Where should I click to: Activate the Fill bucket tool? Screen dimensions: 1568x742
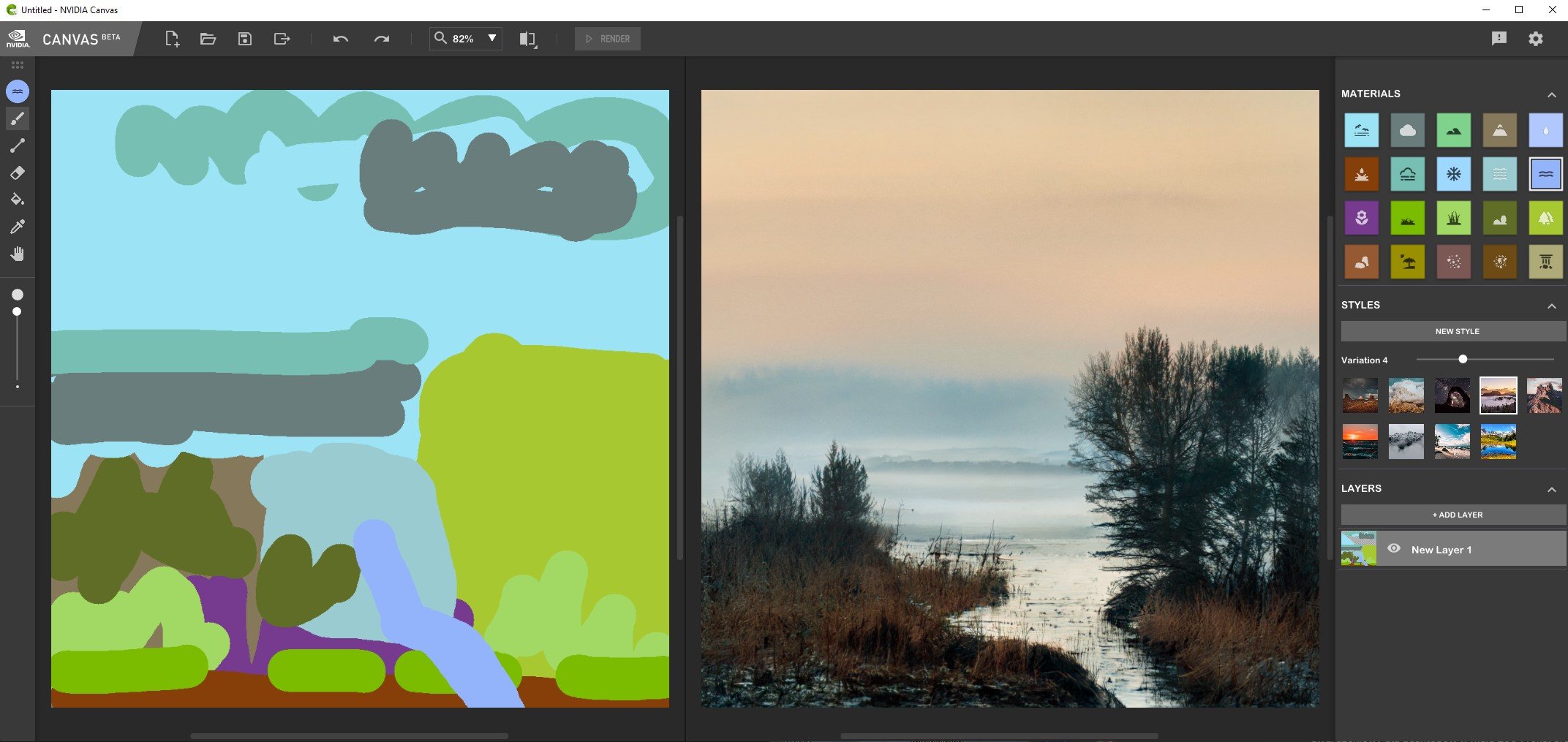(18, 200)
